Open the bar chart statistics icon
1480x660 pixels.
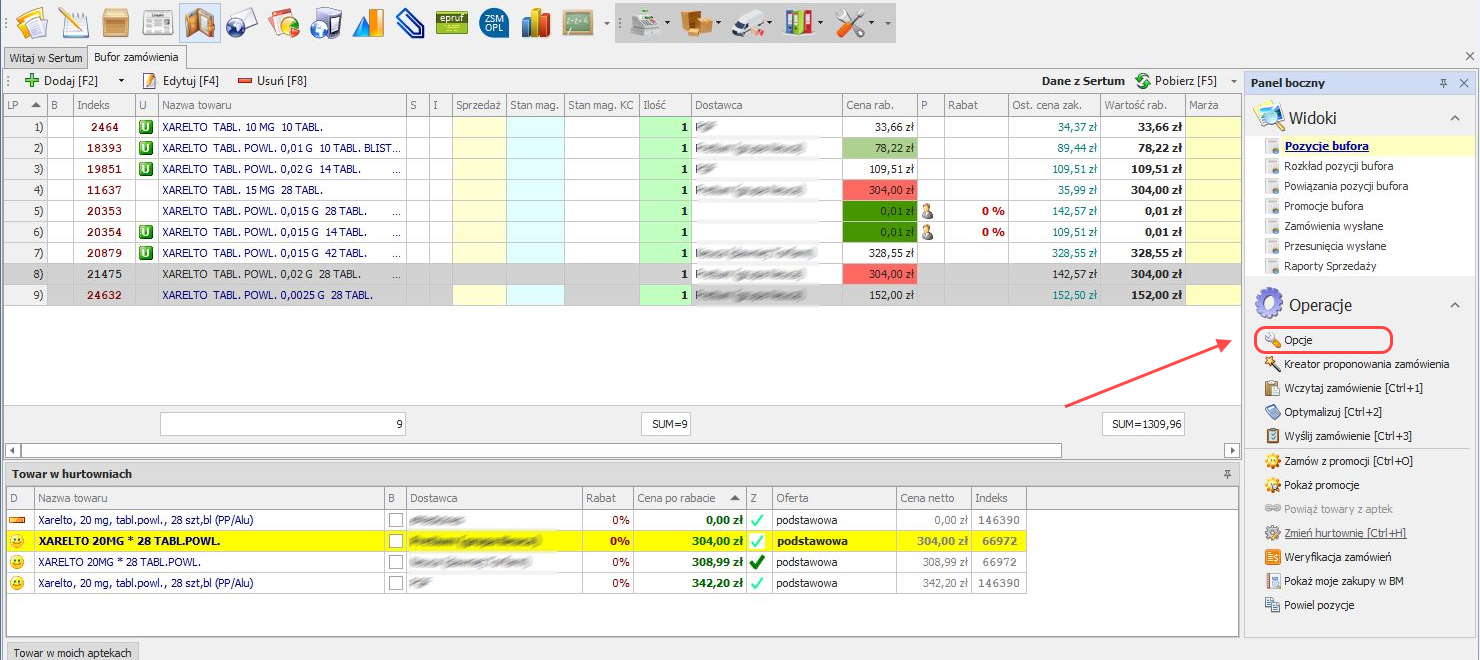pos(536,22)
